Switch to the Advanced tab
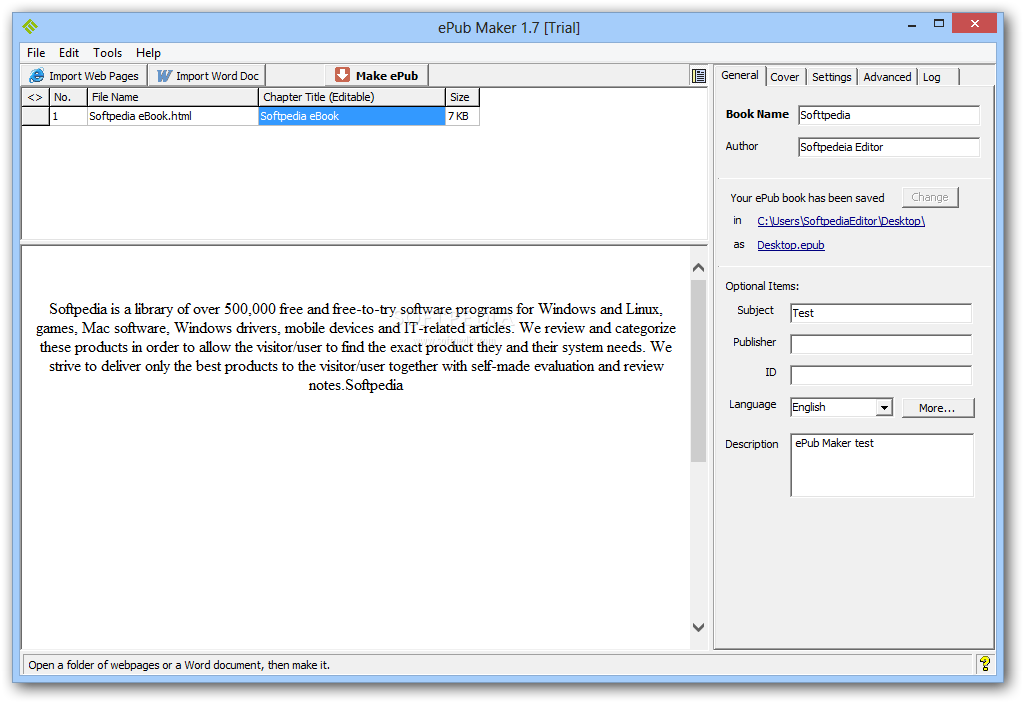Screen dimensions: 1024x703 [887, 77]
